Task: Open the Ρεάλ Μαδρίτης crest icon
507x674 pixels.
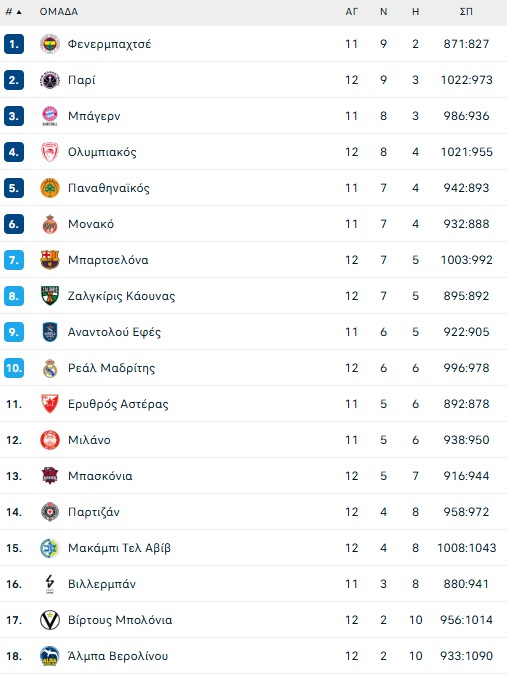Action: point(50,368)
